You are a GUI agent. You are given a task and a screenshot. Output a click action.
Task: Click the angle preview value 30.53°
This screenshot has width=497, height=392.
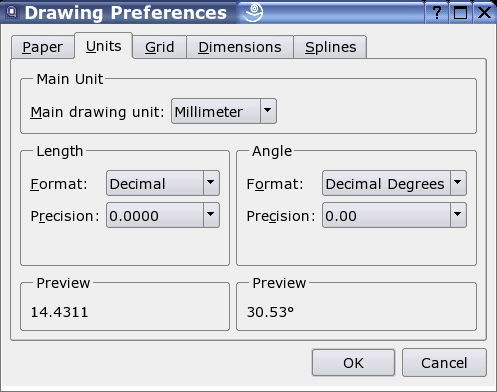point(270,312)
